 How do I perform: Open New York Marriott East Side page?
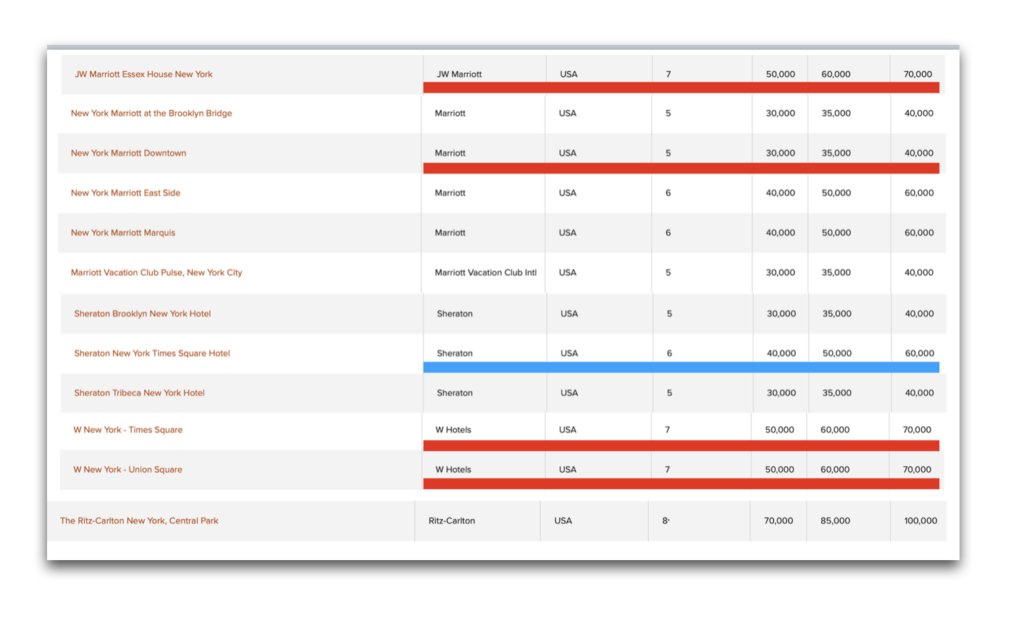[x=125, y=193]
